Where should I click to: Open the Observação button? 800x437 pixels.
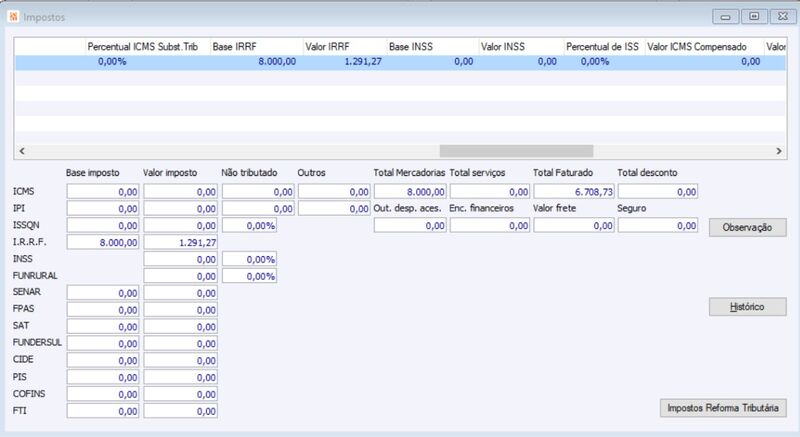747,227
